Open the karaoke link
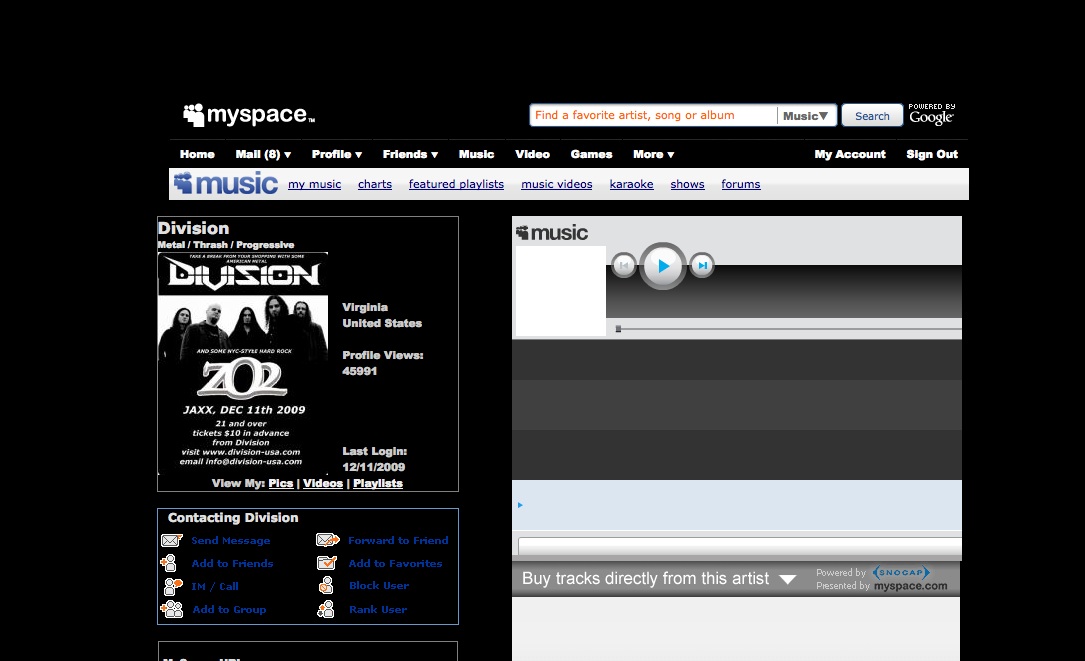This screenshot has width=1085, height=661. tap(631, 184)
